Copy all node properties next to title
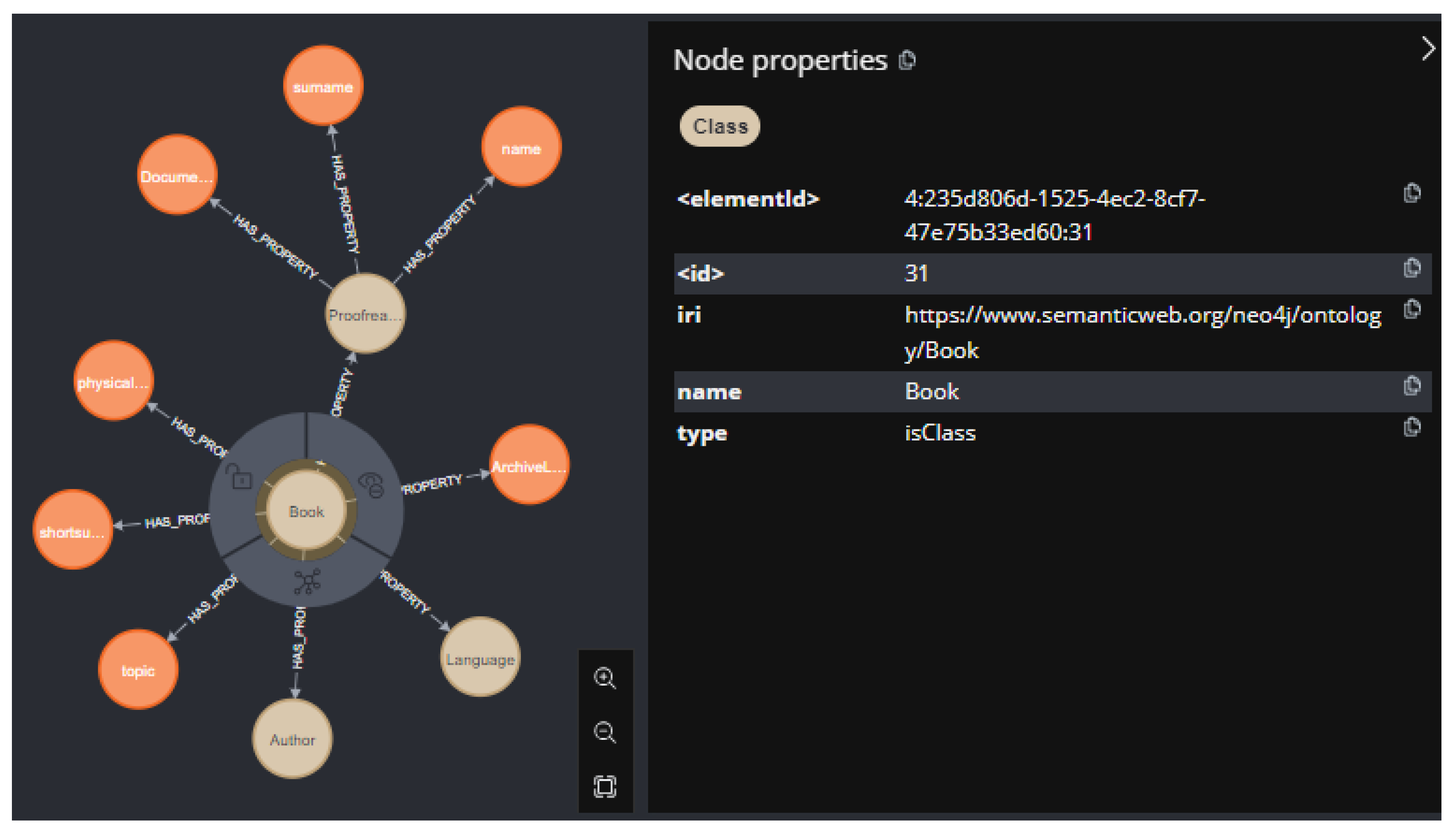Viewport: 1456px width, 828px height. point(907,60)
